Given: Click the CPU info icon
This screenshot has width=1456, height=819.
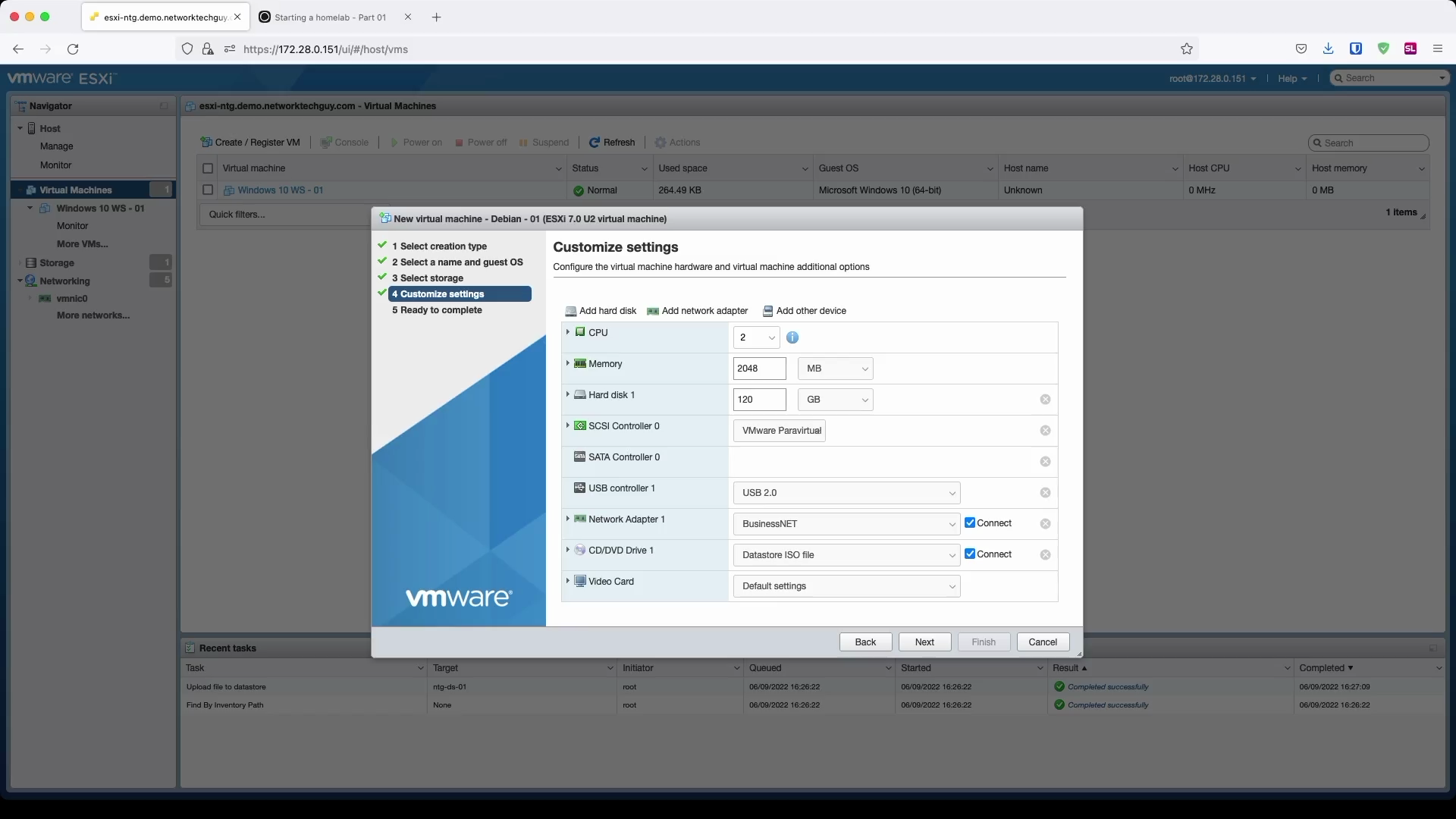Looking at the screenshot, I should click(x=792, y=337).
